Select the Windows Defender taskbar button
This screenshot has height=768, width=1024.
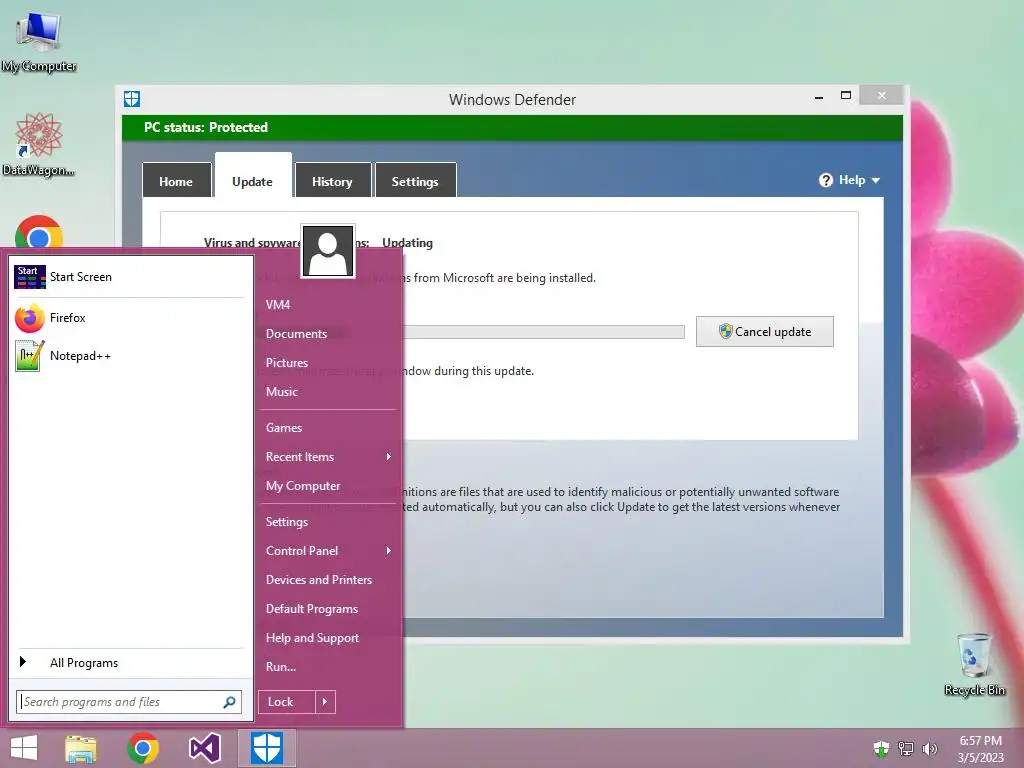click(x=267, y=748)
